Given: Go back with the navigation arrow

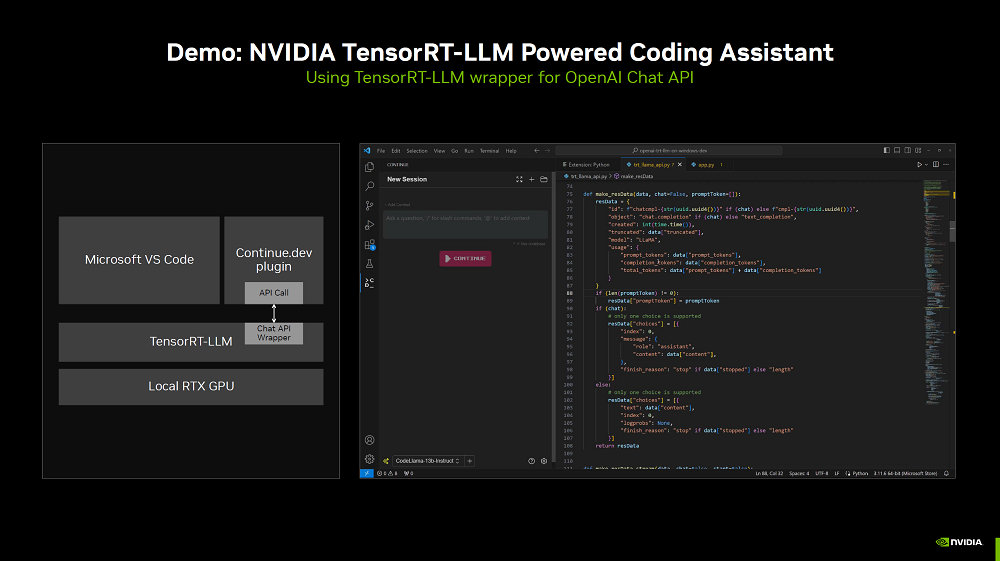Looking at the screenshot, I should (x=537, y=151).
